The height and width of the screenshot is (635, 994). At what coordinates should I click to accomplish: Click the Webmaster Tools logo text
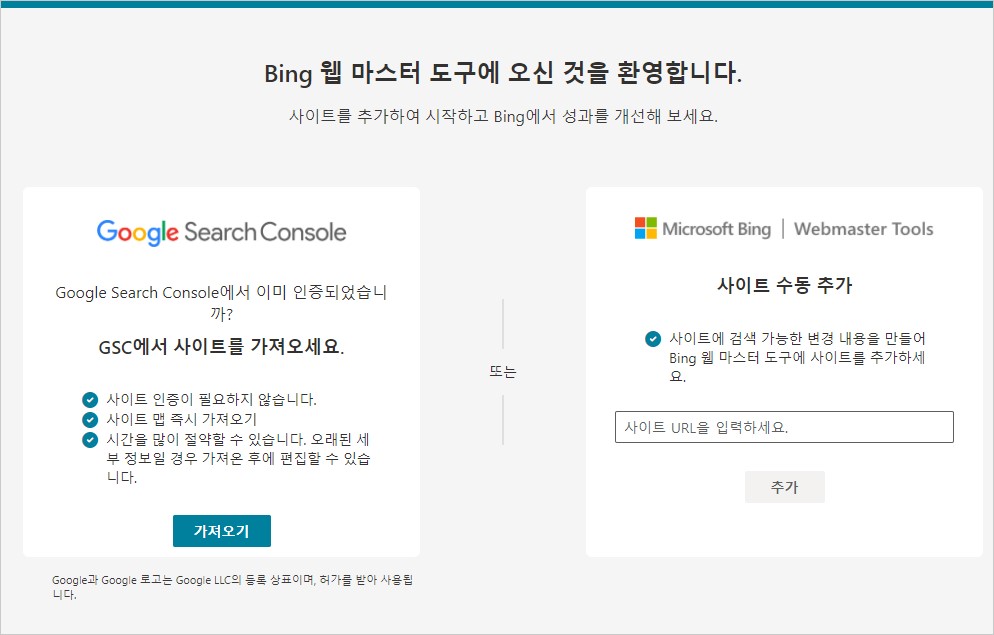863,229
